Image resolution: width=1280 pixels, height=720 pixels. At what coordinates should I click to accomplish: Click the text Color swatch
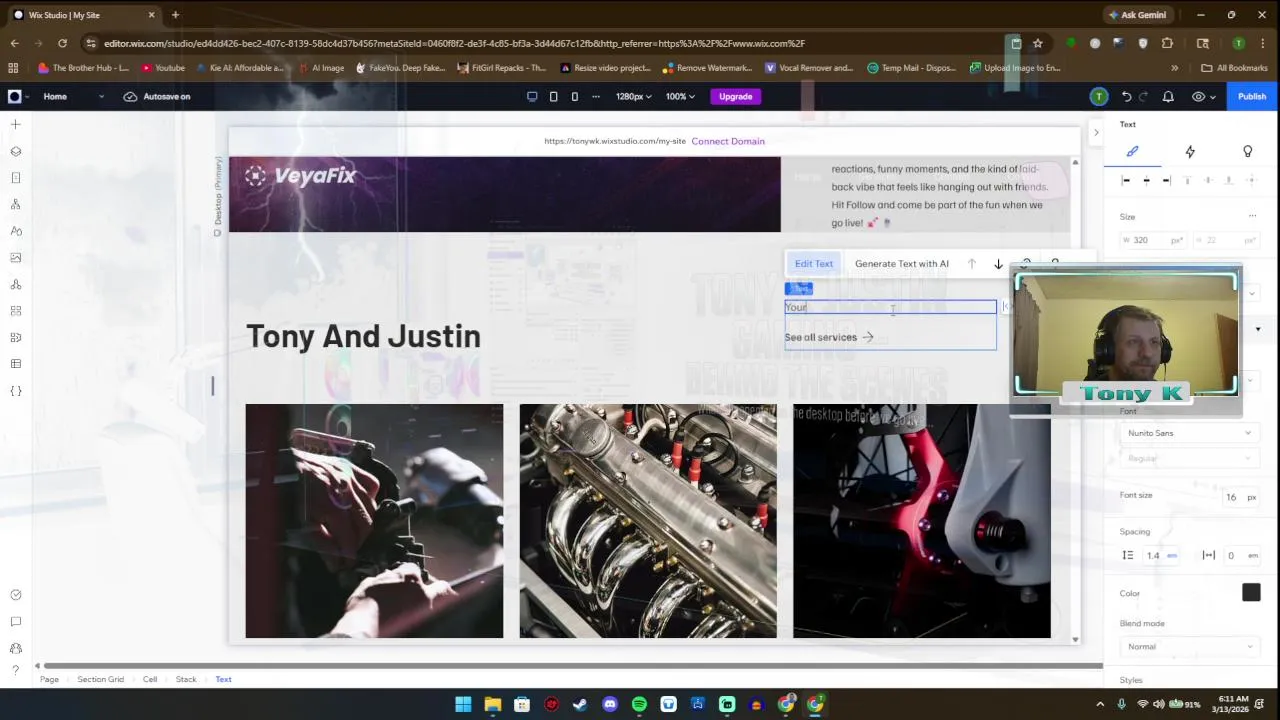[1251, 593]
